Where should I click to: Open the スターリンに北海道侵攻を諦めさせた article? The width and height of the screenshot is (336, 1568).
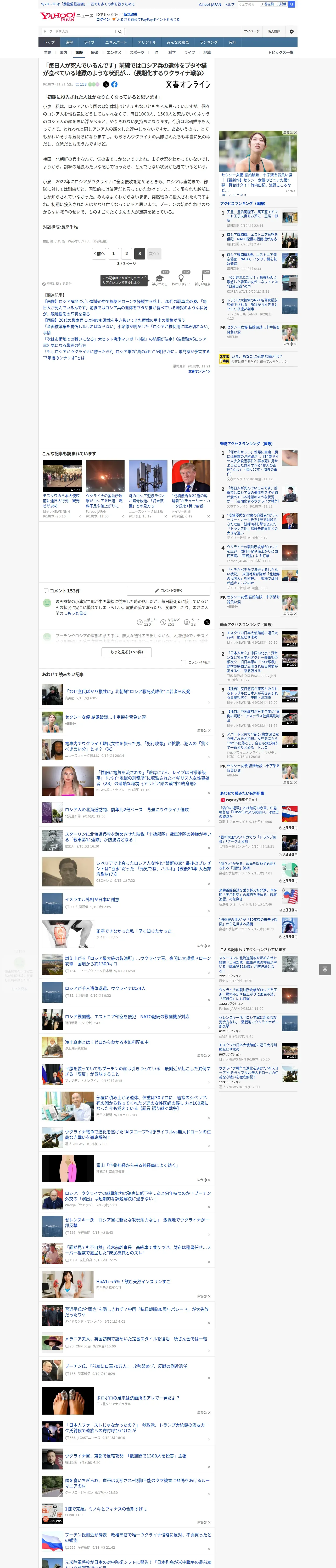click(138, 837)
